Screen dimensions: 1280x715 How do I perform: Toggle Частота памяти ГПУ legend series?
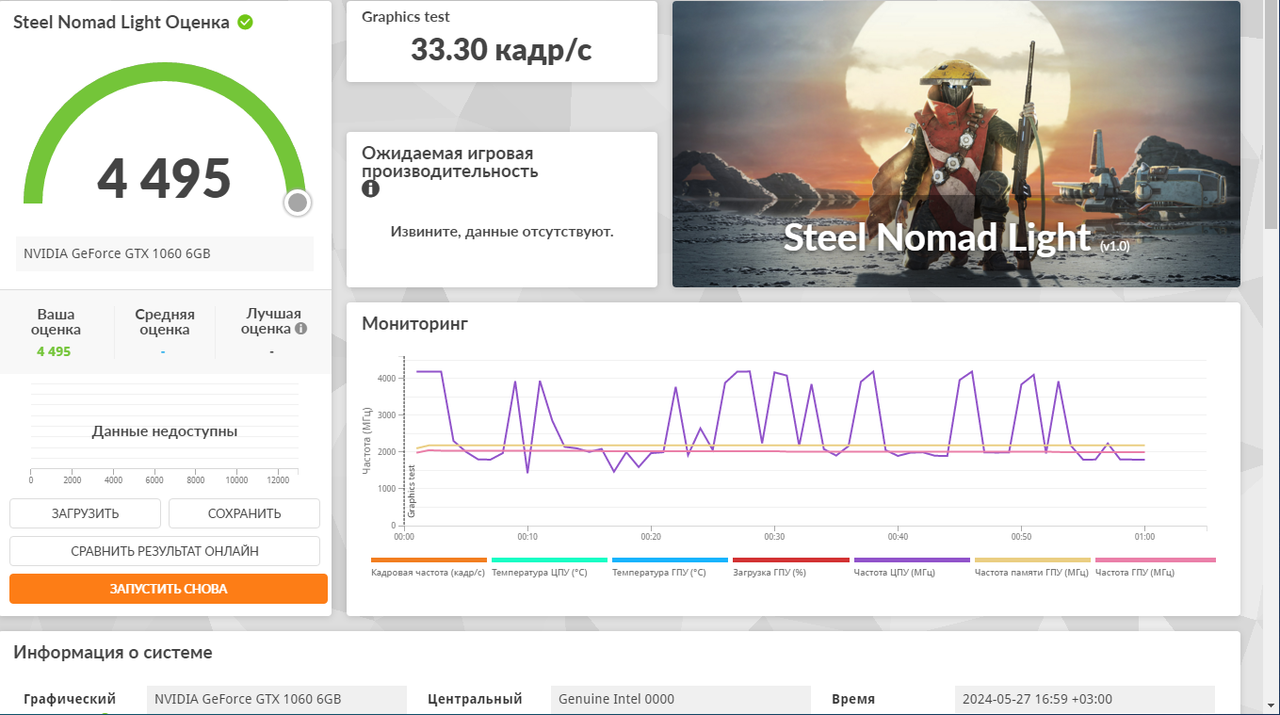(x=1032, y=567)
